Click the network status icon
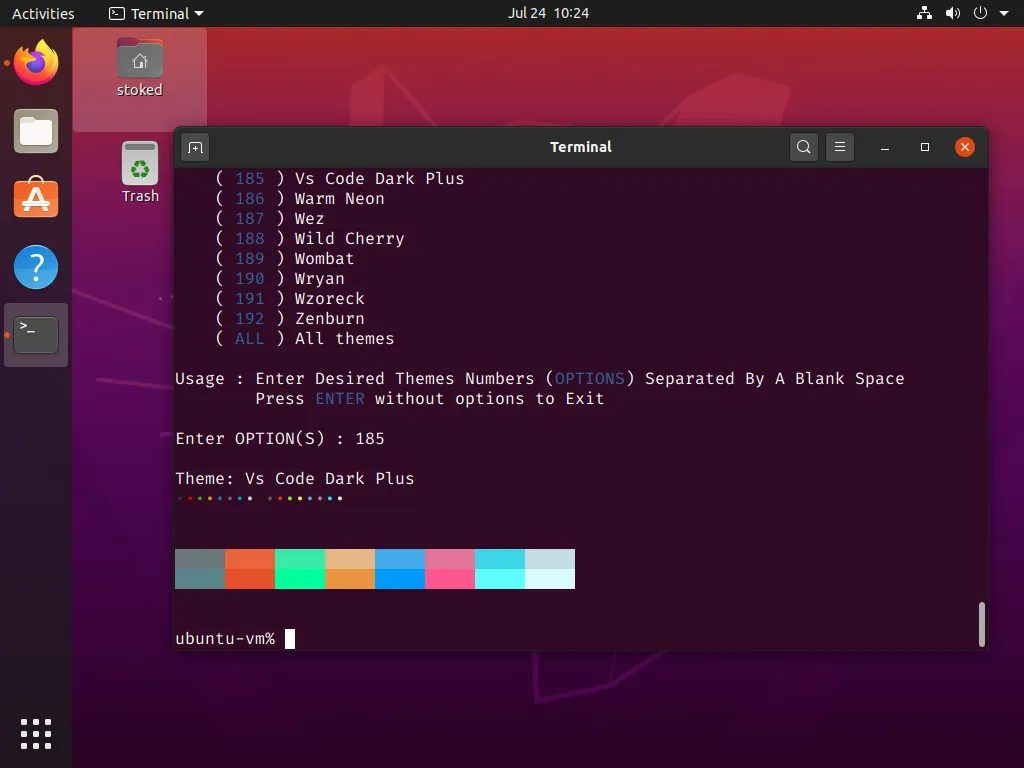This screenshot has height=768, width=1024. pyautogui.click(x=924, y=13)
